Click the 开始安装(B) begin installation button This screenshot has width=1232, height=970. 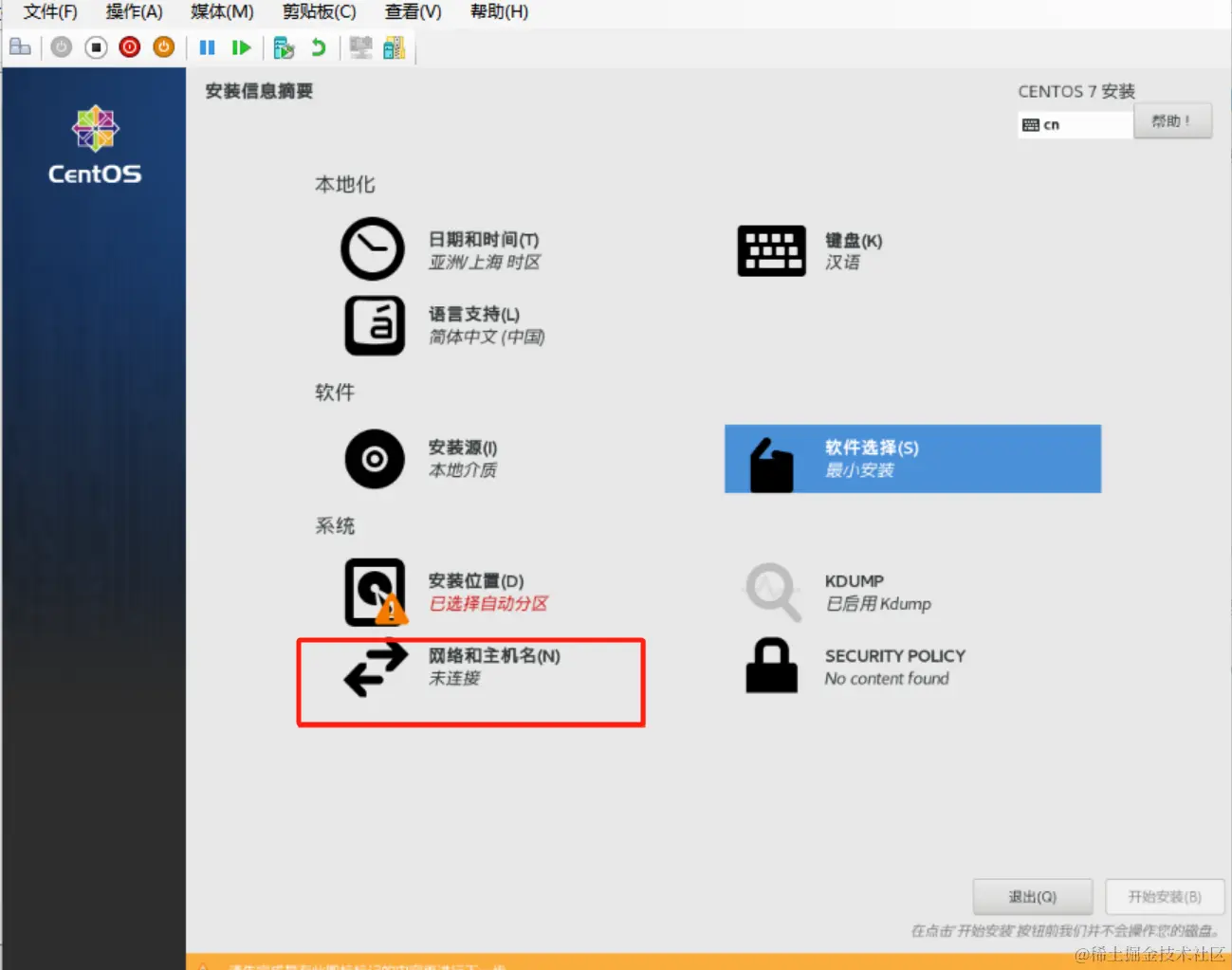pyautogui.click(x=1165, y=897)
